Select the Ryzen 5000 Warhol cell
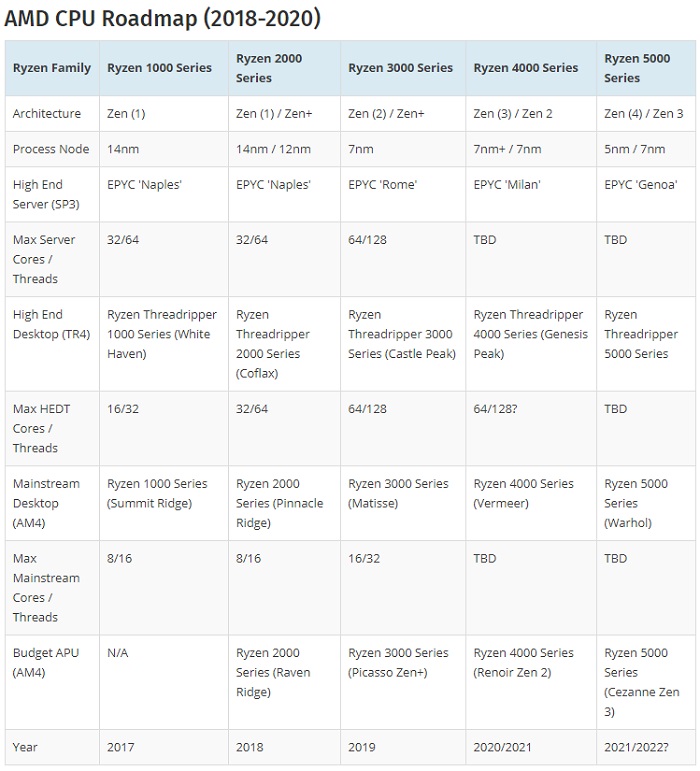The image size is (700, 771). pyautogui.click(x=636, y=503)
